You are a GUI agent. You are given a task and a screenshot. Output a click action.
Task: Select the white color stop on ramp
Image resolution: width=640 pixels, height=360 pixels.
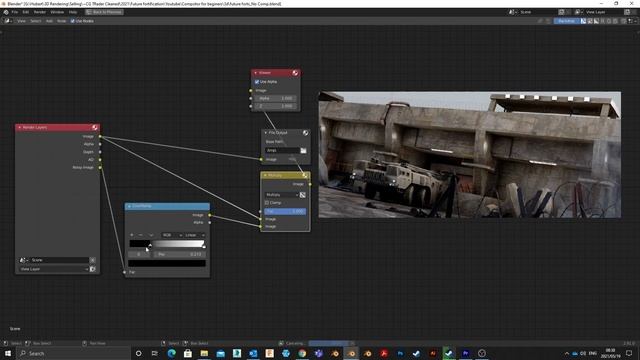pos(204,246)
